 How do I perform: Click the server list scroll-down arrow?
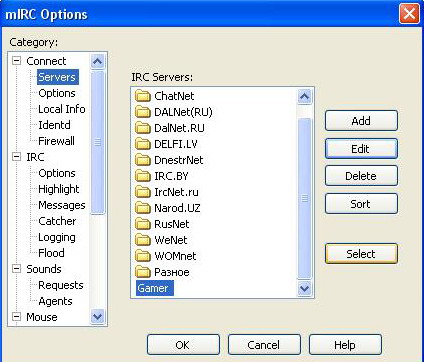(304, 288)
